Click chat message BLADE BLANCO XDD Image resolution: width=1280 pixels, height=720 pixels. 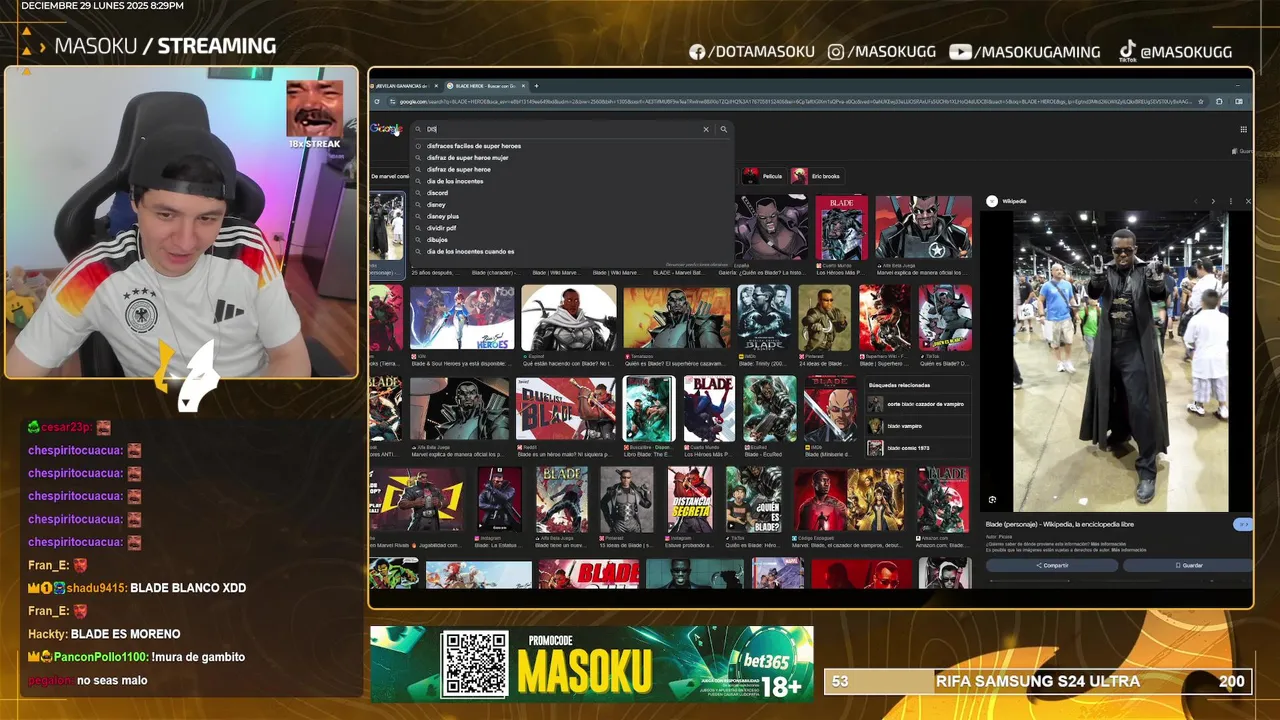pyautogui.click(x=188, y=588)
